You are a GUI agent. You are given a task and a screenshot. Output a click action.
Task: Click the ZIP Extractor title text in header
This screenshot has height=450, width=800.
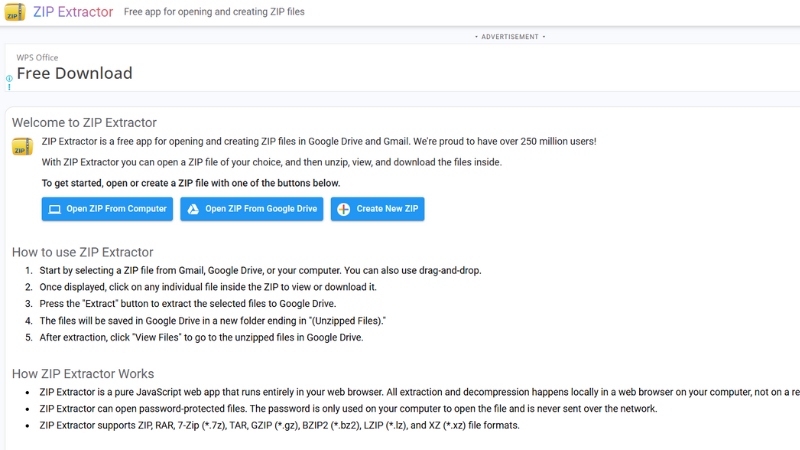[x=72, y=13]
